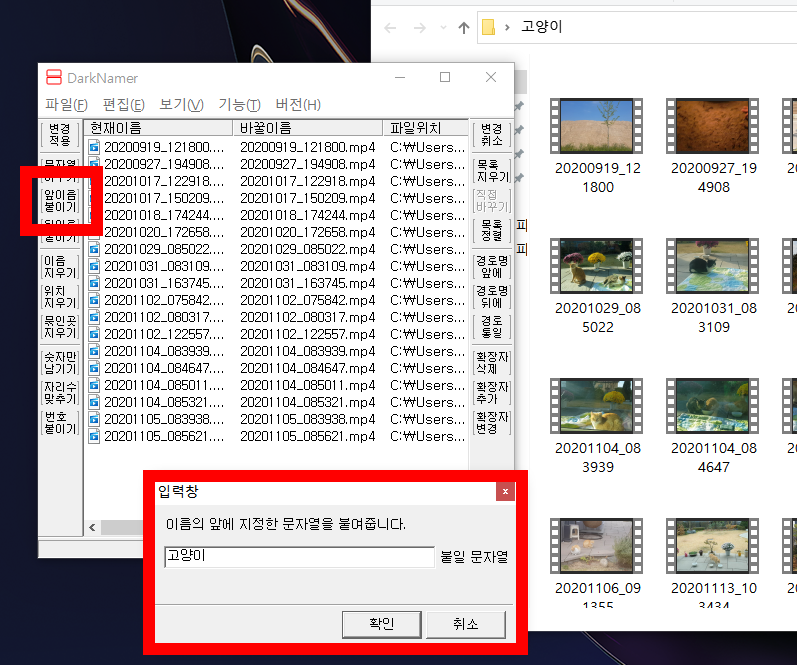797x665 pixels.
Task: Select video thumbnail 20200919_121800 in Explorer
Action: point(597,126)
